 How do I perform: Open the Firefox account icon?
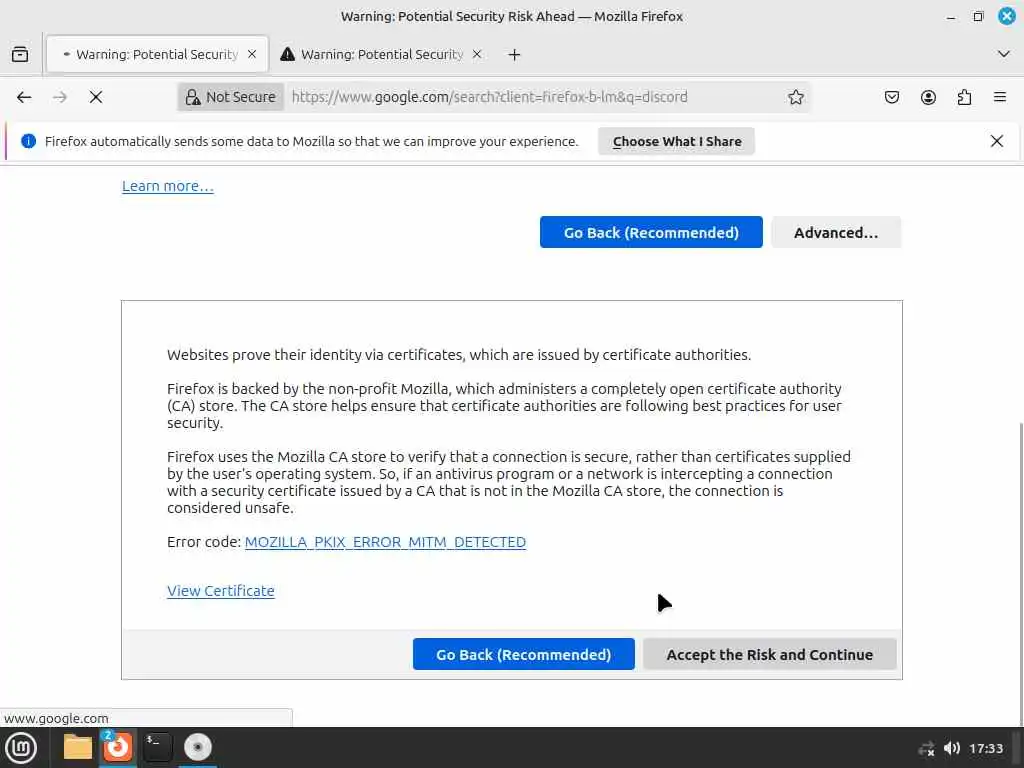(x=928, y=97)
